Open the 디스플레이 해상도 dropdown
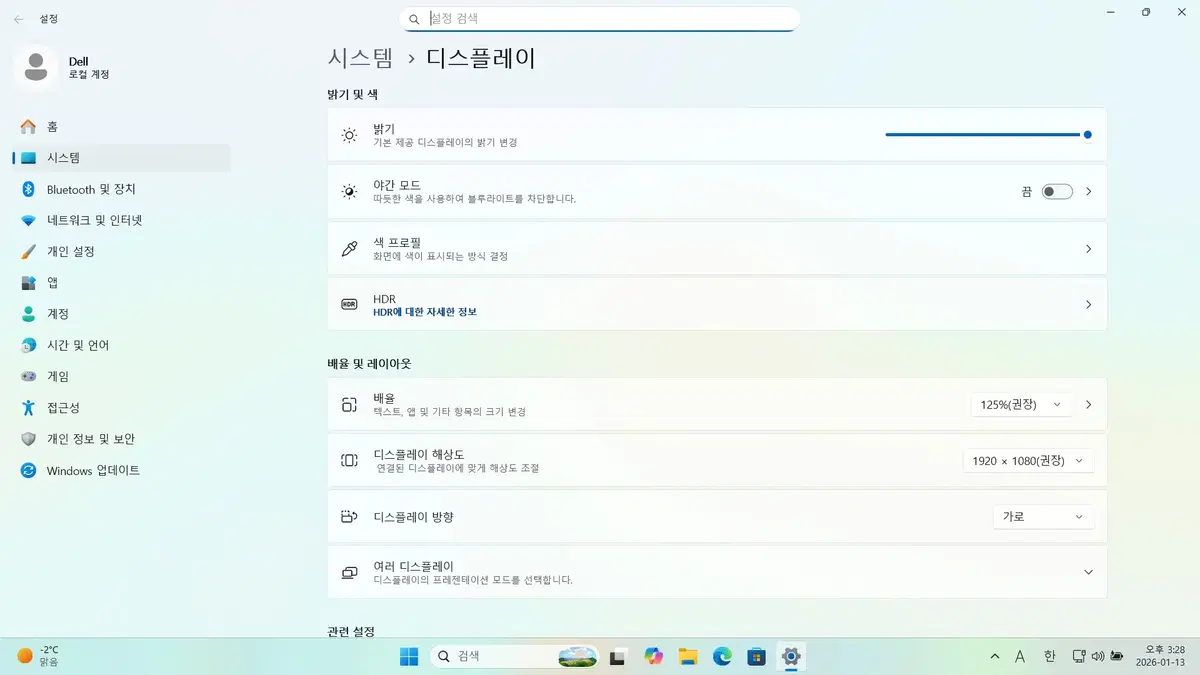The image size is (1200, 675). pyautogui.click(x=1028, y=460)
